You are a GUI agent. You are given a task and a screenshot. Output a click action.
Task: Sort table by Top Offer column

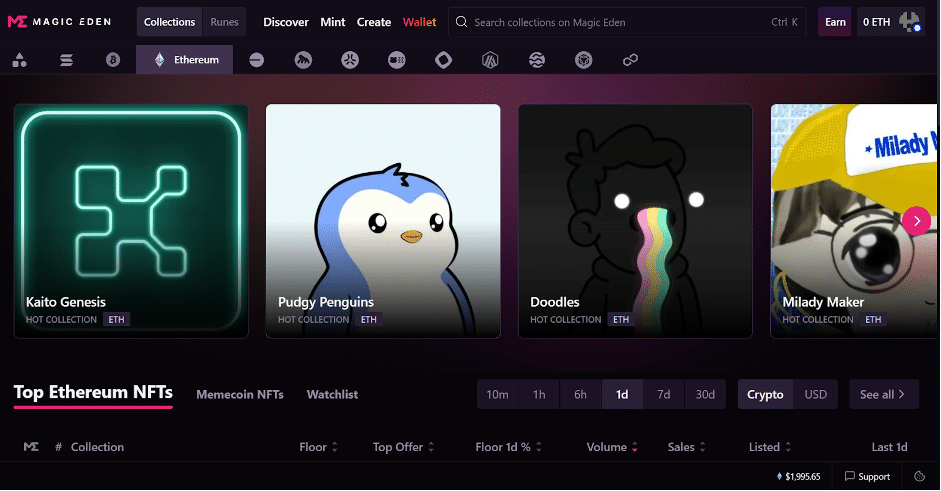[x=403, y=447]
